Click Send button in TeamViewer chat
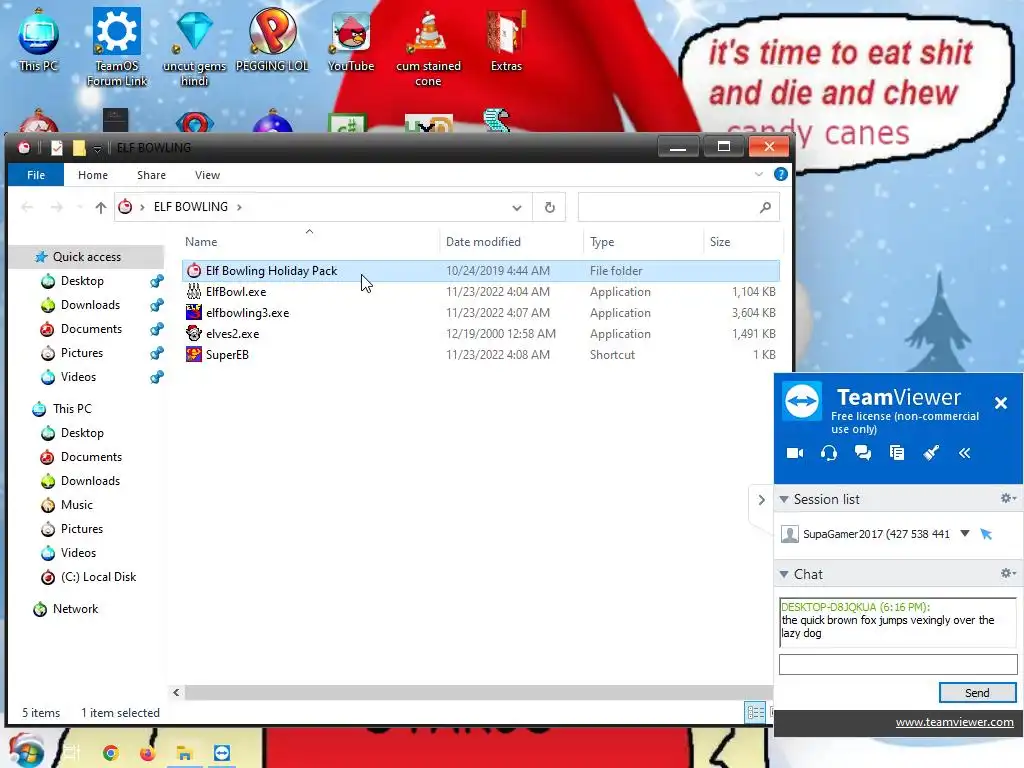The height and width of the screenshot is (768, 1024). pyautogui.click(x=977, y=692)
